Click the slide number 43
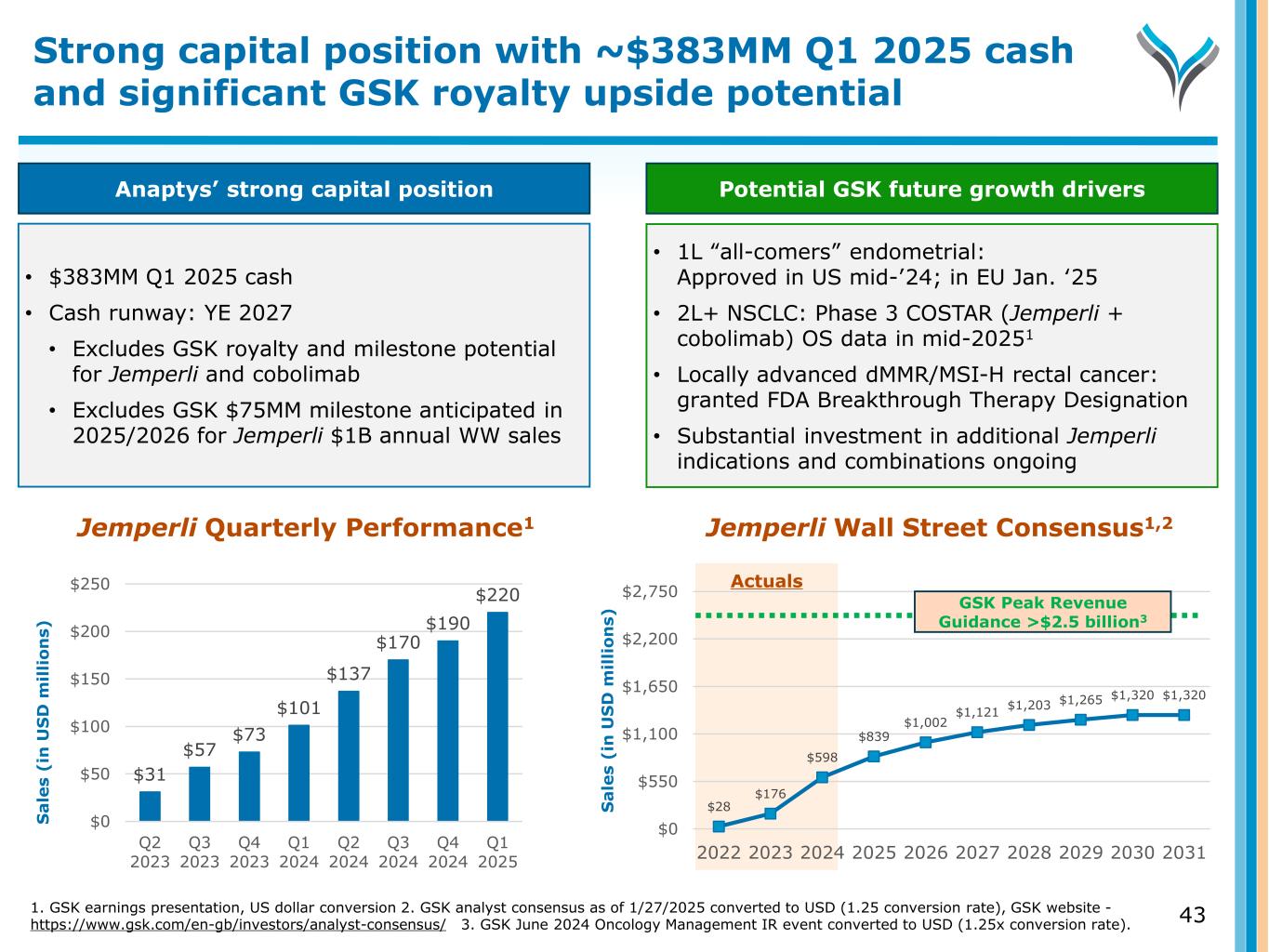The height and width of the screenshot is (952, 1269). pos(1192,916)
